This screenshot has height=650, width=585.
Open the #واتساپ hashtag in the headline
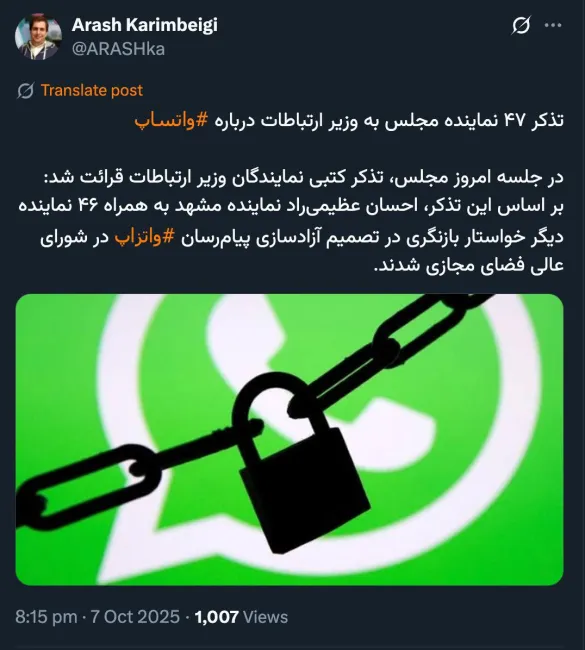[x=171, y=121]
